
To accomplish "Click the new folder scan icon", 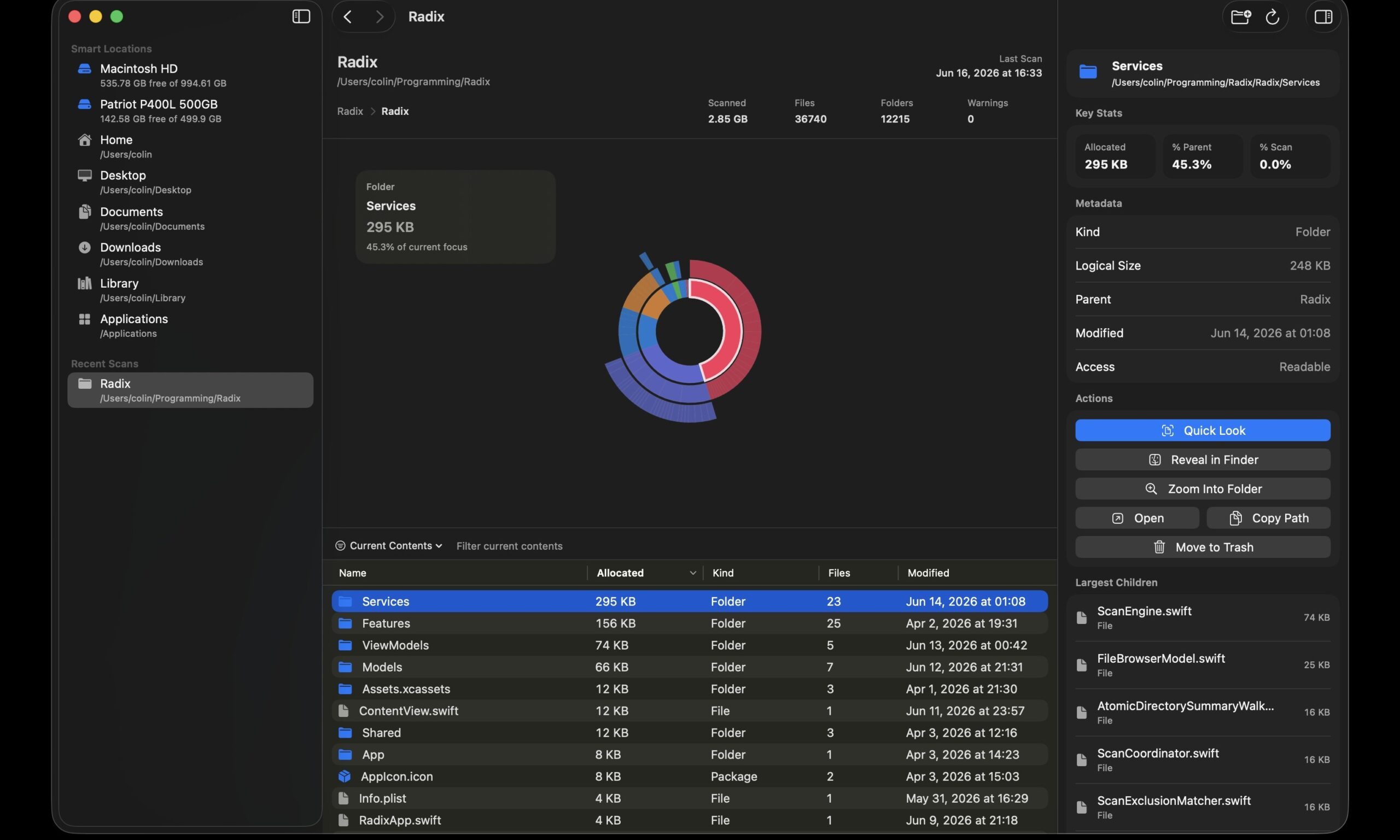I will point(1240,16).
